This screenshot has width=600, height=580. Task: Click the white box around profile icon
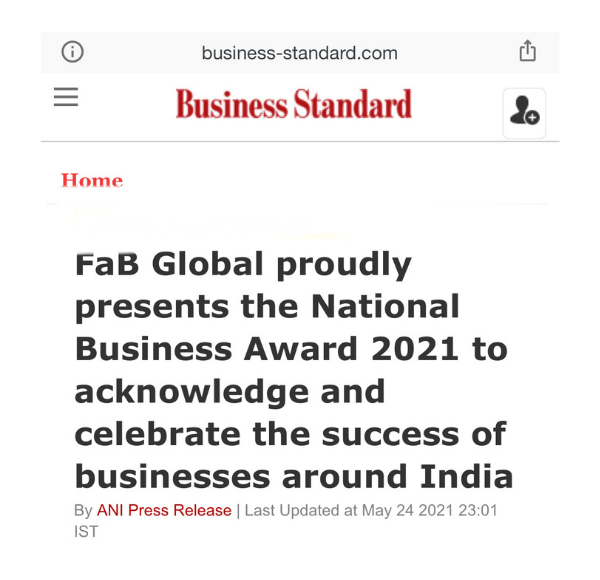(524, 113)
